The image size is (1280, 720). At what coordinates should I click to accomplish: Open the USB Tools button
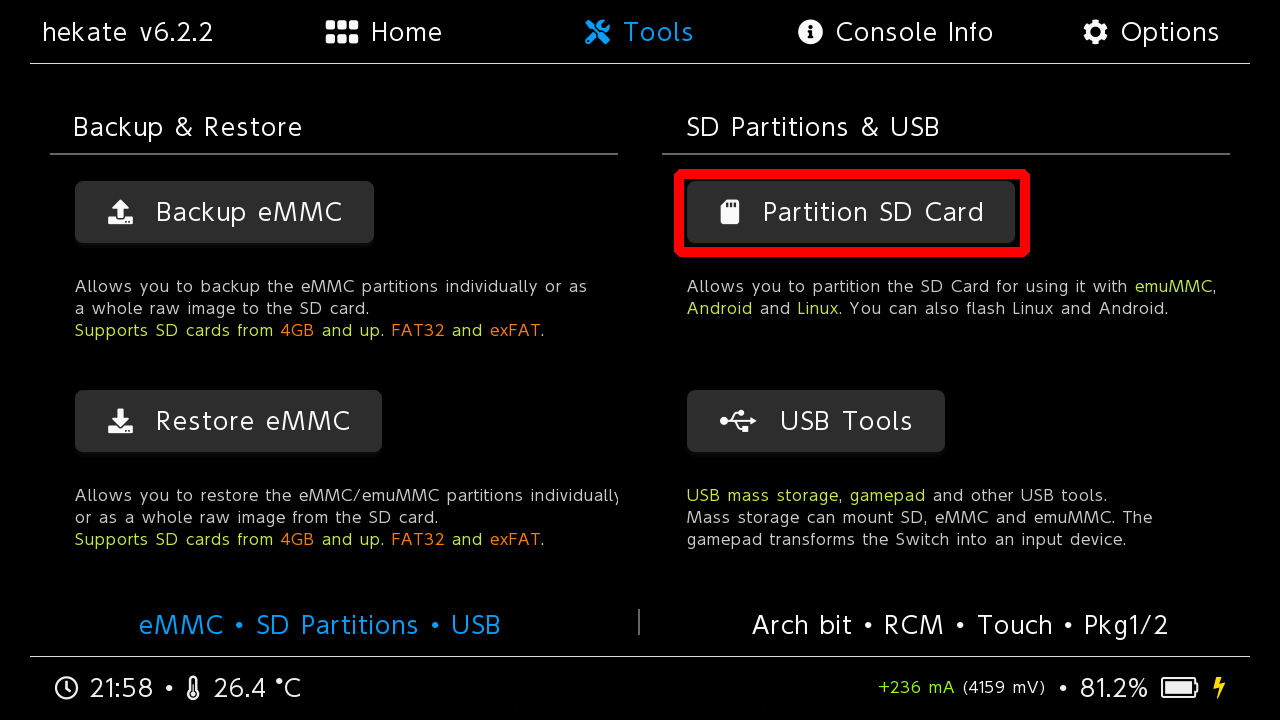(816, 421)
